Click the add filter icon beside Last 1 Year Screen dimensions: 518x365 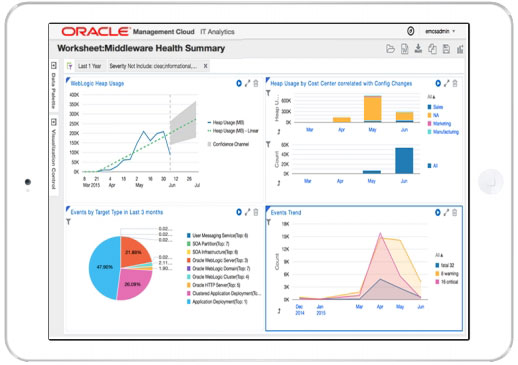click(69, 66)
